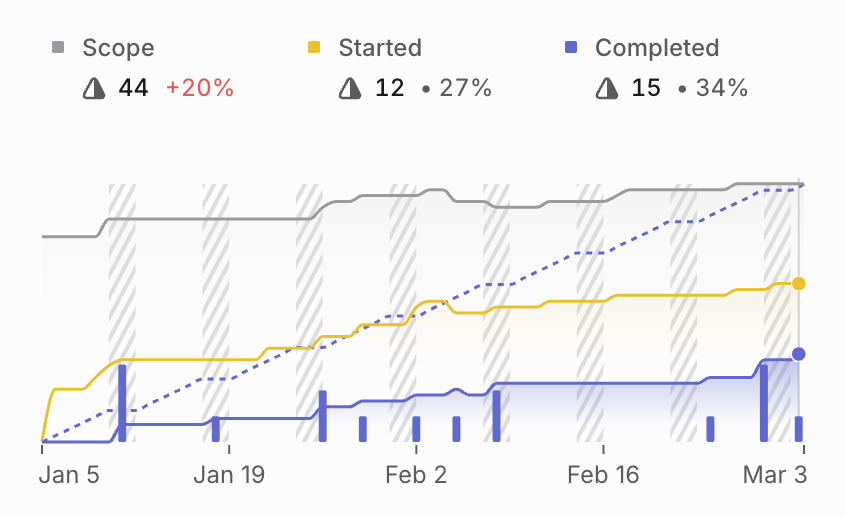The image size is (846, 518).
Task: Click the Scope legend label
Action: tap(118, 48)
